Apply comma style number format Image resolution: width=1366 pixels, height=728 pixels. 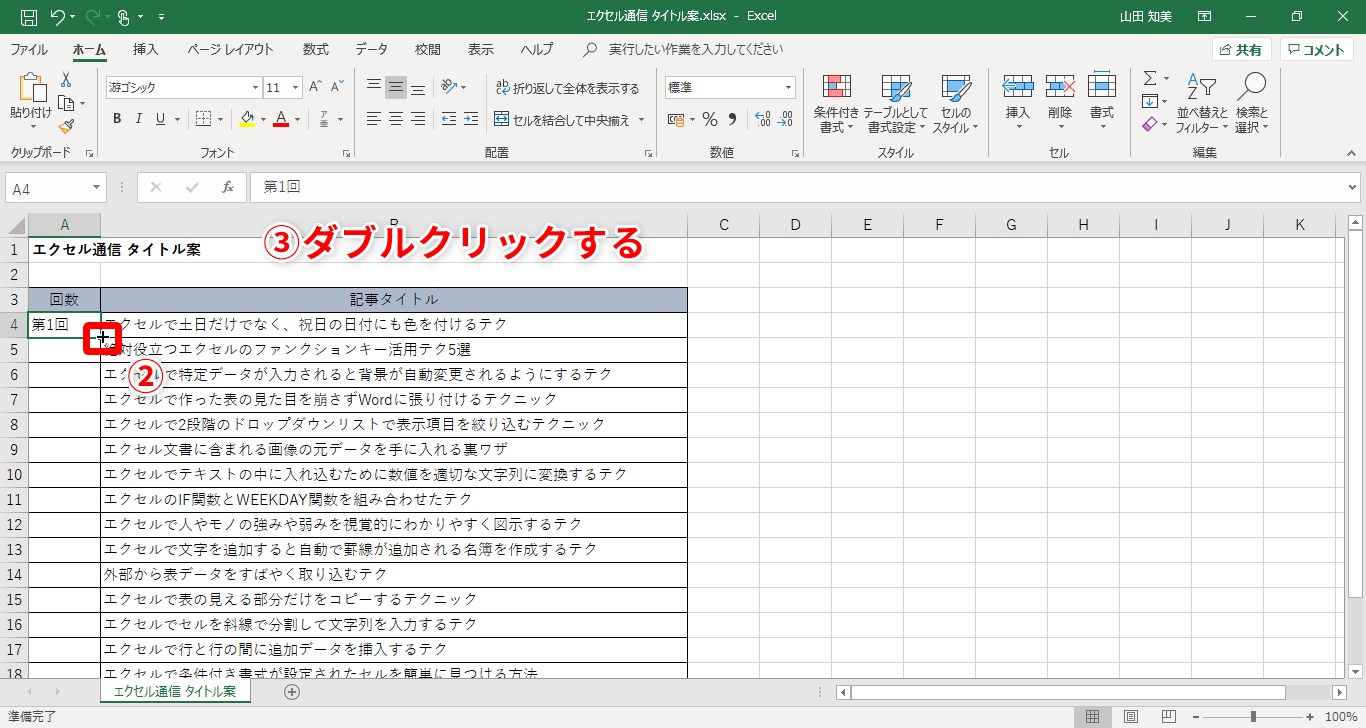coord(732,120)
